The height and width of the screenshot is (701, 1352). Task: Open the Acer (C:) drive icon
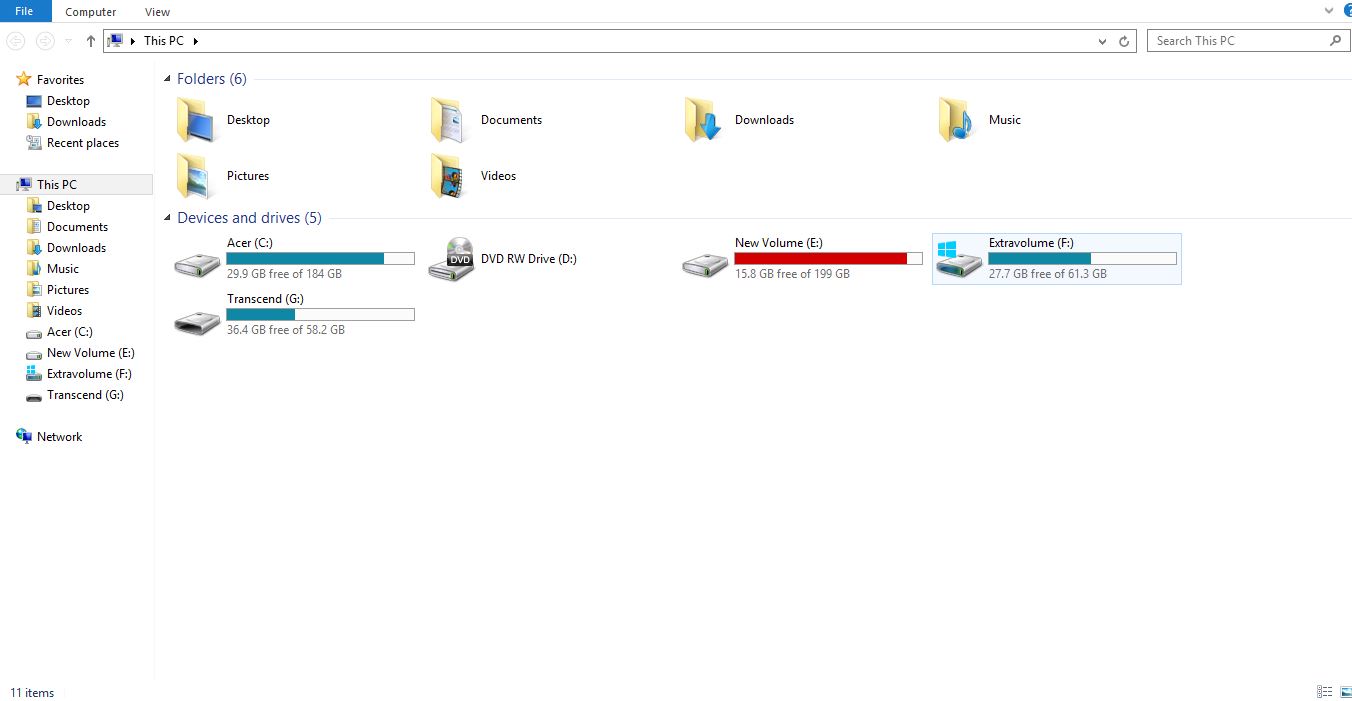[x=197, y=264]
